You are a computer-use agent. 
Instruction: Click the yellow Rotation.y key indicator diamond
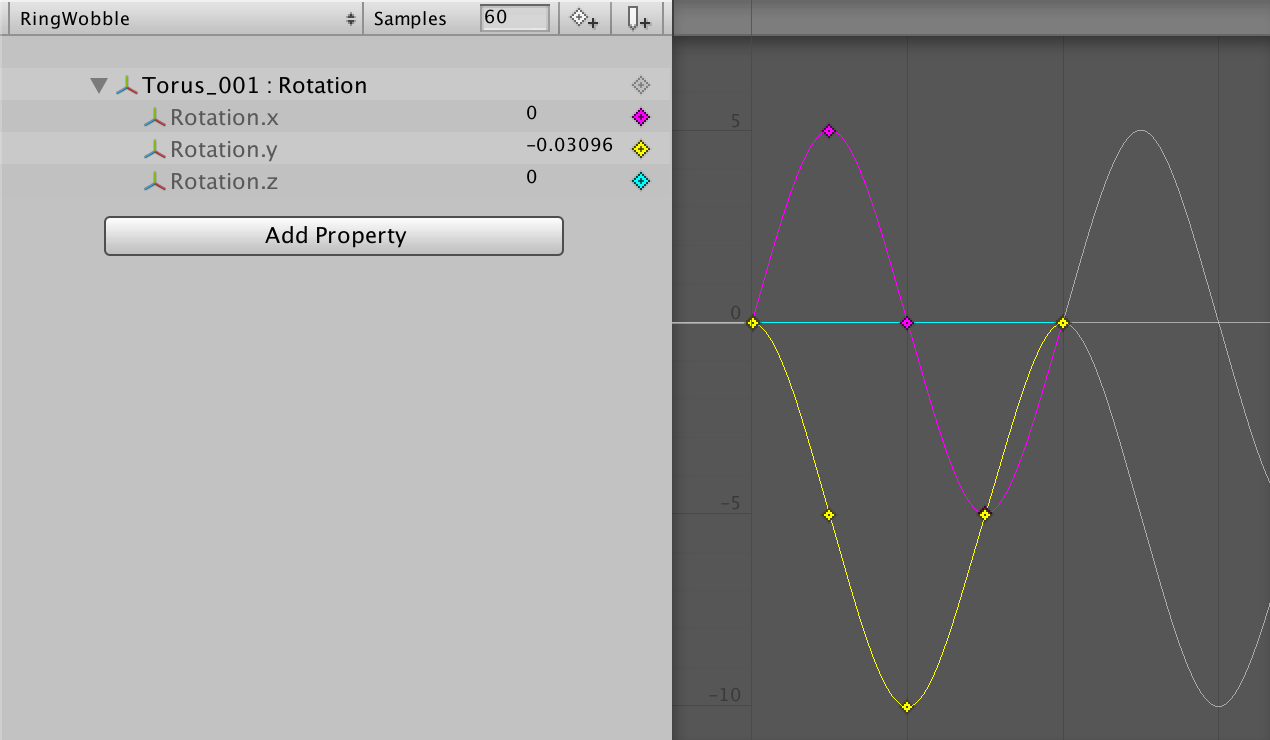tap(641, 149)
